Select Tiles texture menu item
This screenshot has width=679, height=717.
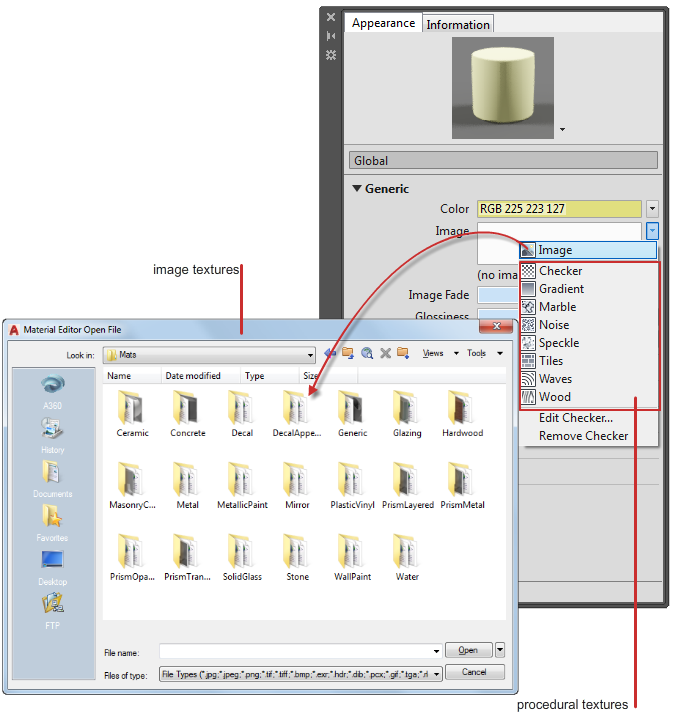(x=589, y=361)
